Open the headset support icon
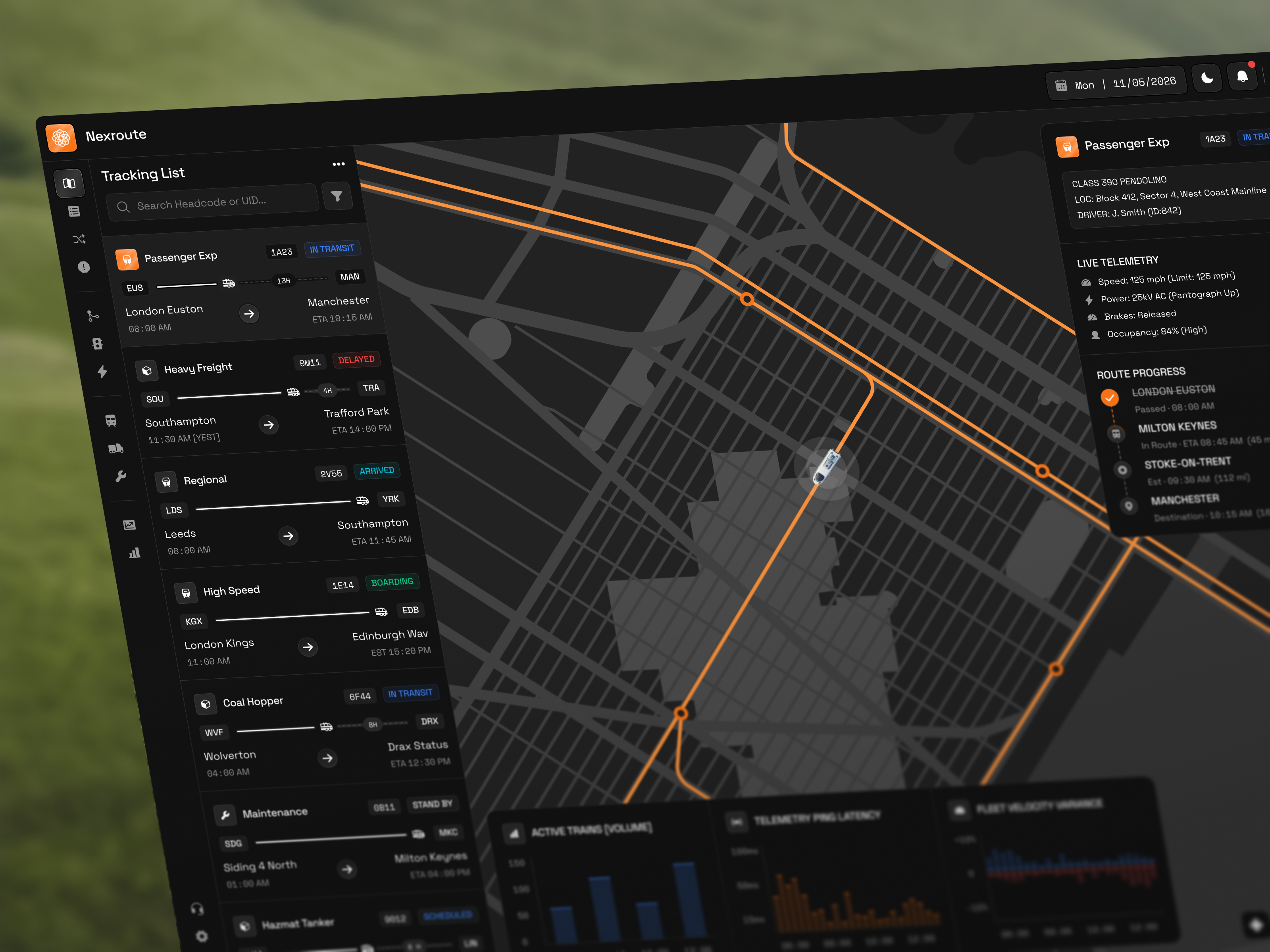Image resolution: width=1270 pixels, height=952 pixels. tap(197, 908)
